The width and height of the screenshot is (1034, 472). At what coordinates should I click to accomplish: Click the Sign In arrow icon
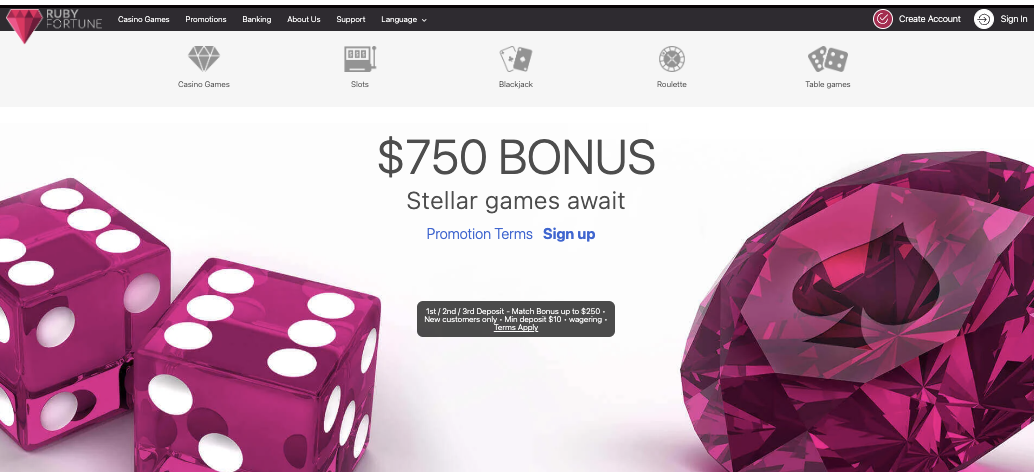pyautogui.click(x=983, y=19)
